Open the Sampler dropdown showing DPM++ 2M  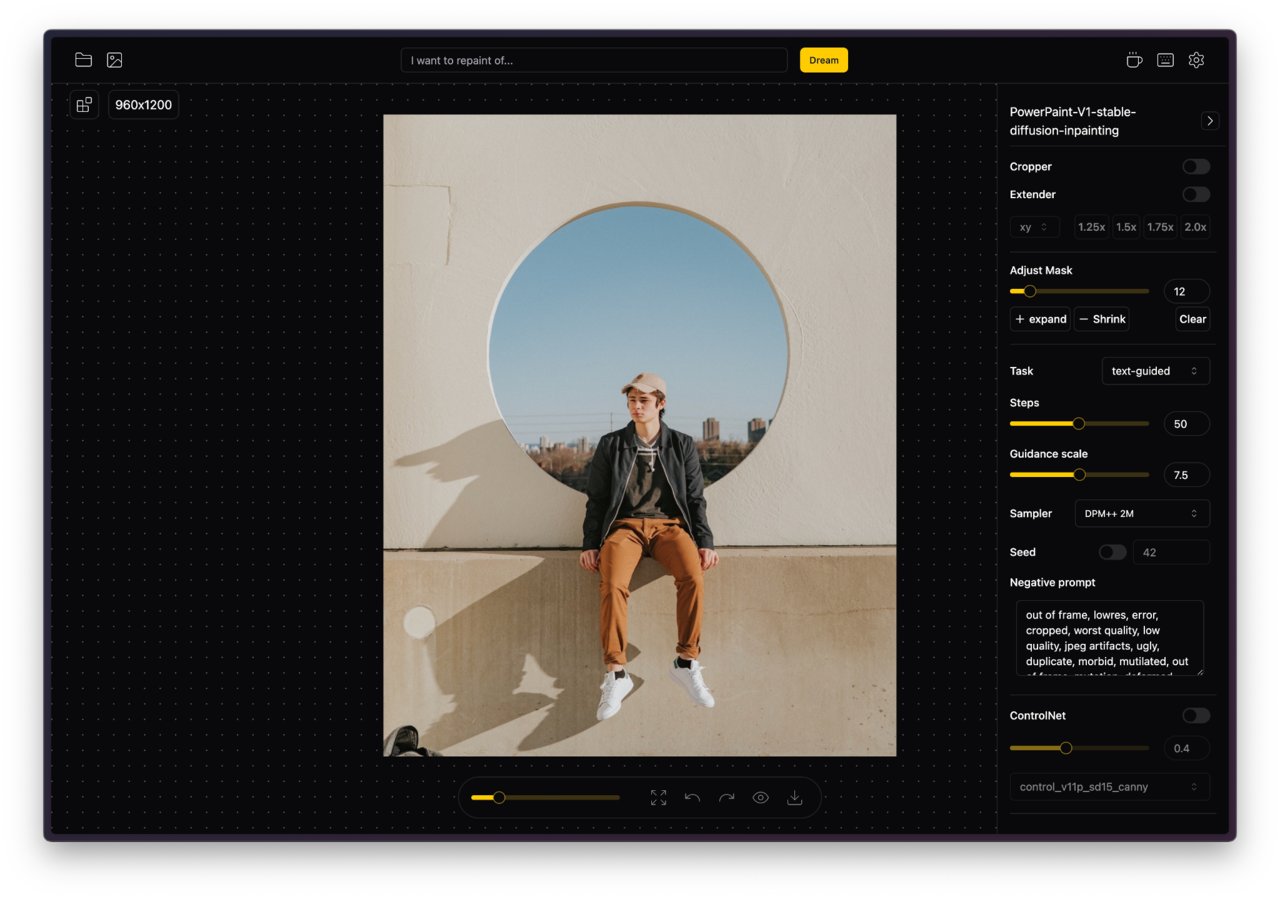point(1142,513)
